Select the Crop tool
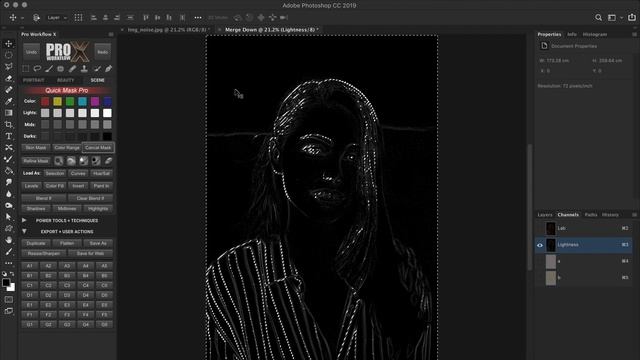This screenshot has height=360, width=640. (x=9, y=124)
